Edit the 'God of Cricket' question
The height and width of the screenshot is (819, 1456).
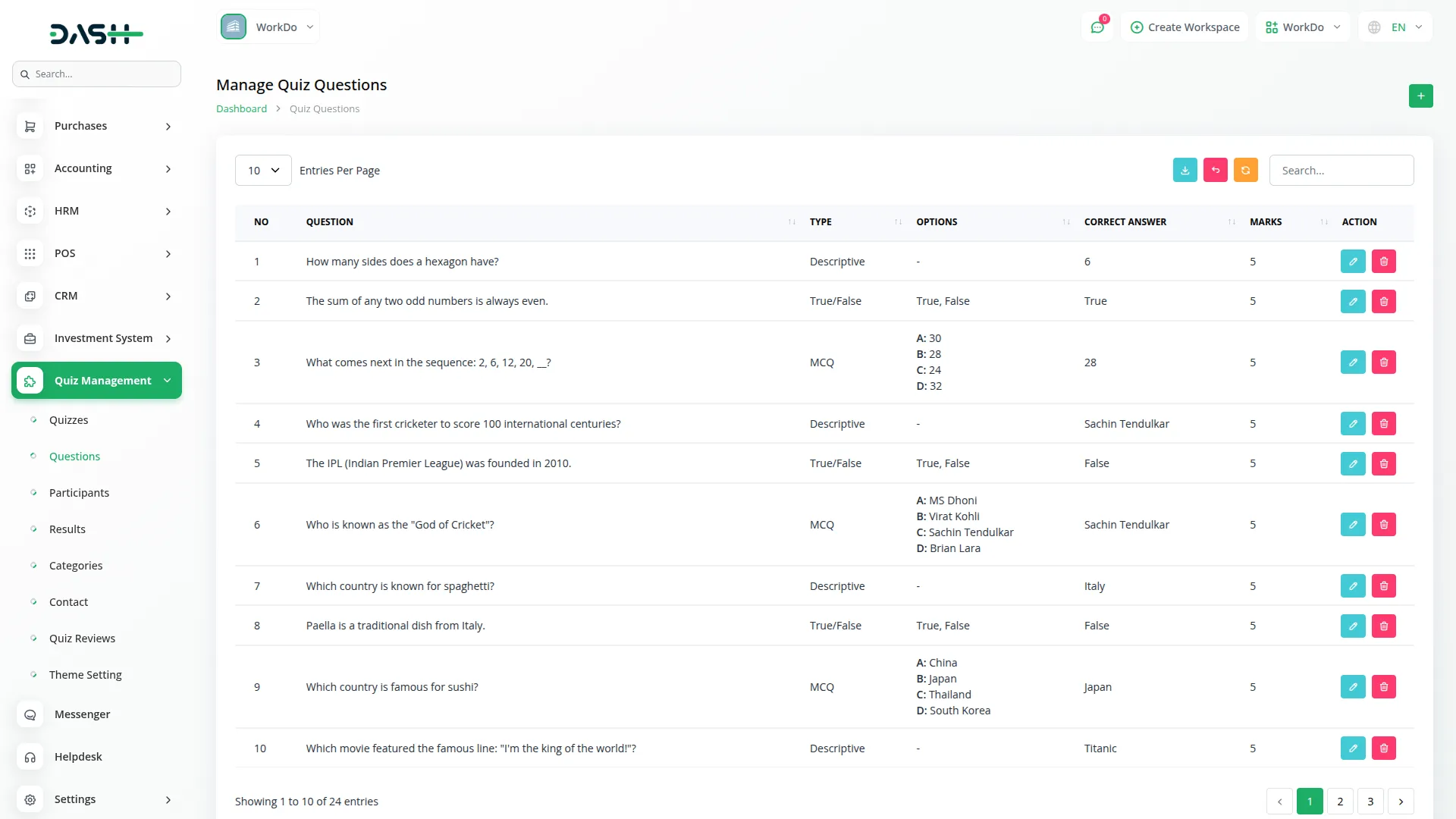click(x=1352, y=525)
